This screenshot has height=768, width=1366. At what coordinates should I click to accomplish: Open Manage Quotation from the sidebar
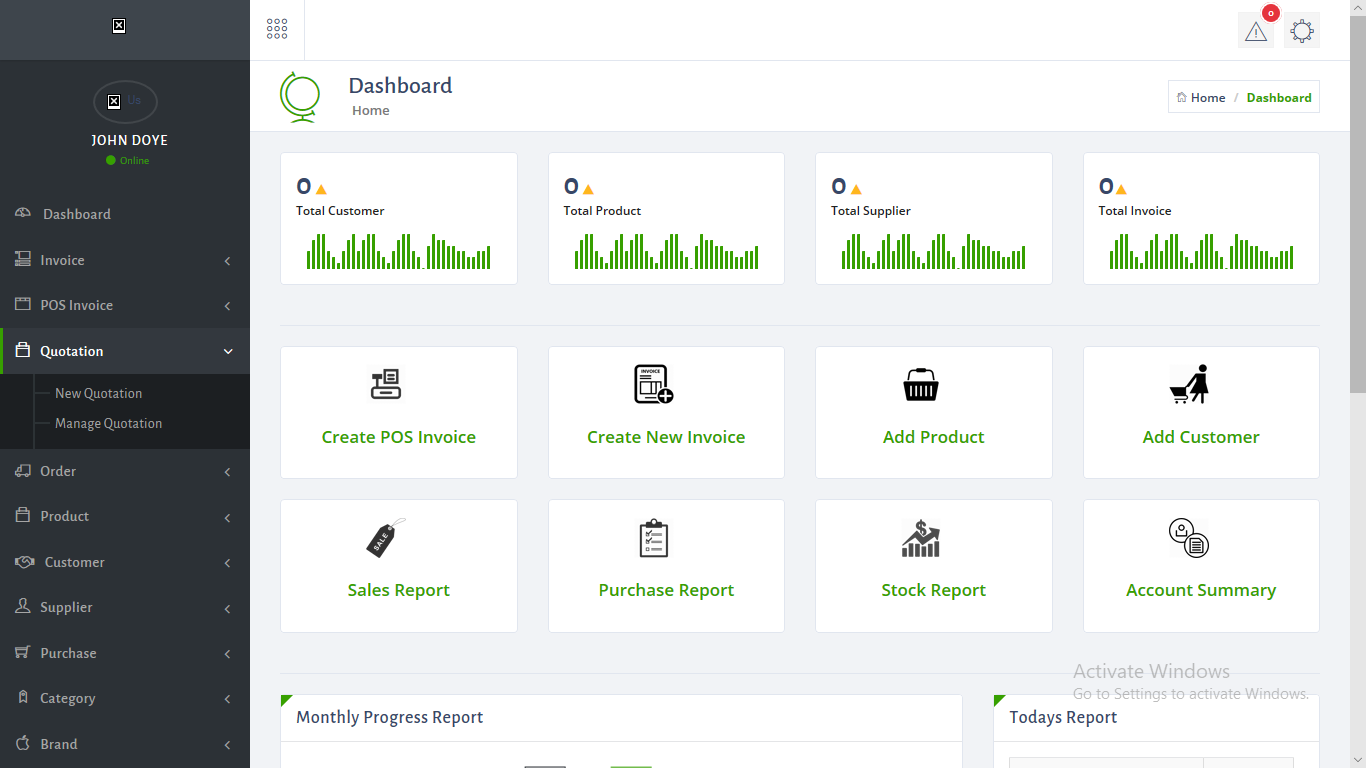pos(108,423)
